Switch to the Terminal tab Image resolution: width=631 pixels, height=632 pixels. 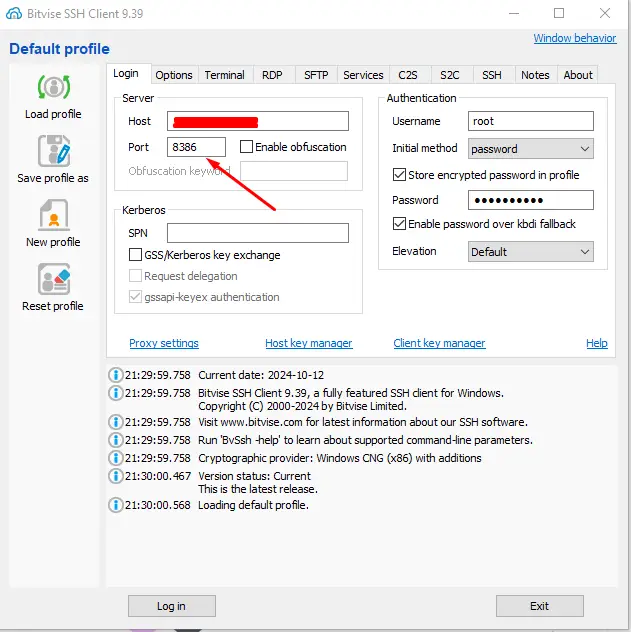224,75
